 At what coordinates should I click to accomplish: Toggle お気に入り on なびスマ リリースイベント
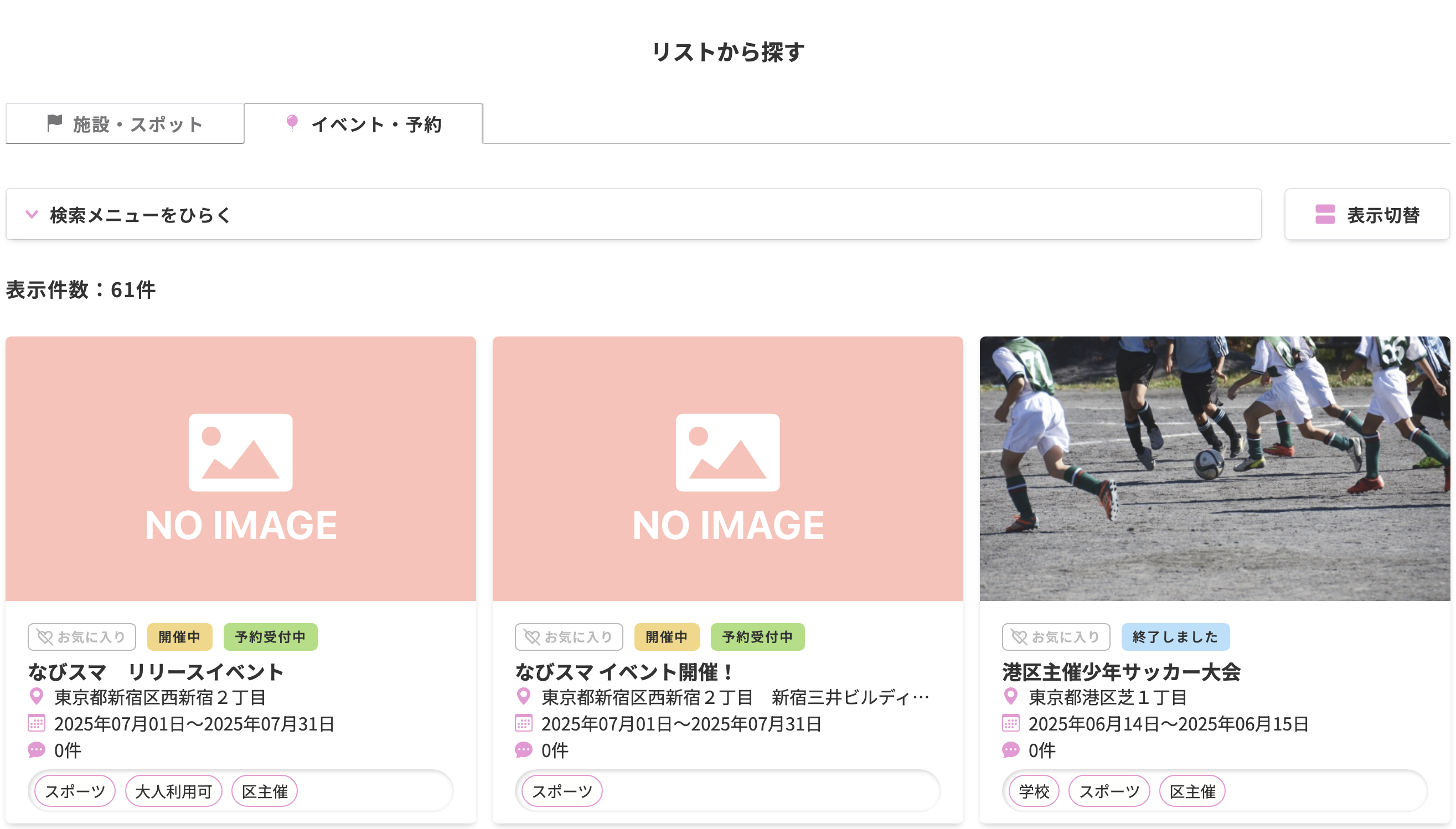point(81,636)
